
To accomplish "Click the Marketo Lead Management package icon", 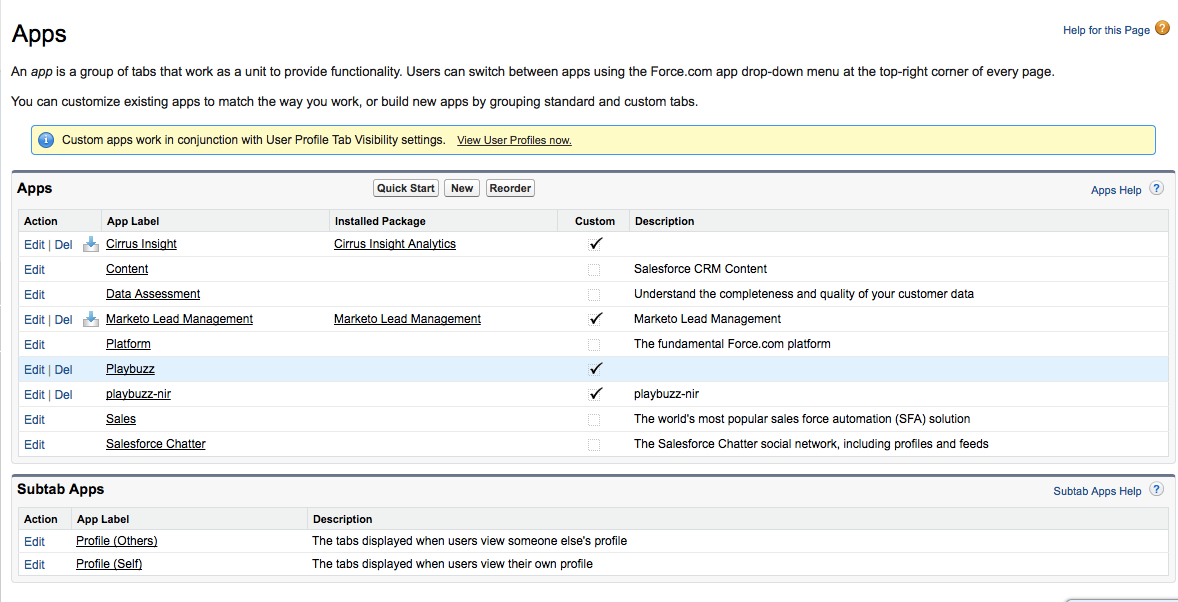I will (x=90, y=319).
